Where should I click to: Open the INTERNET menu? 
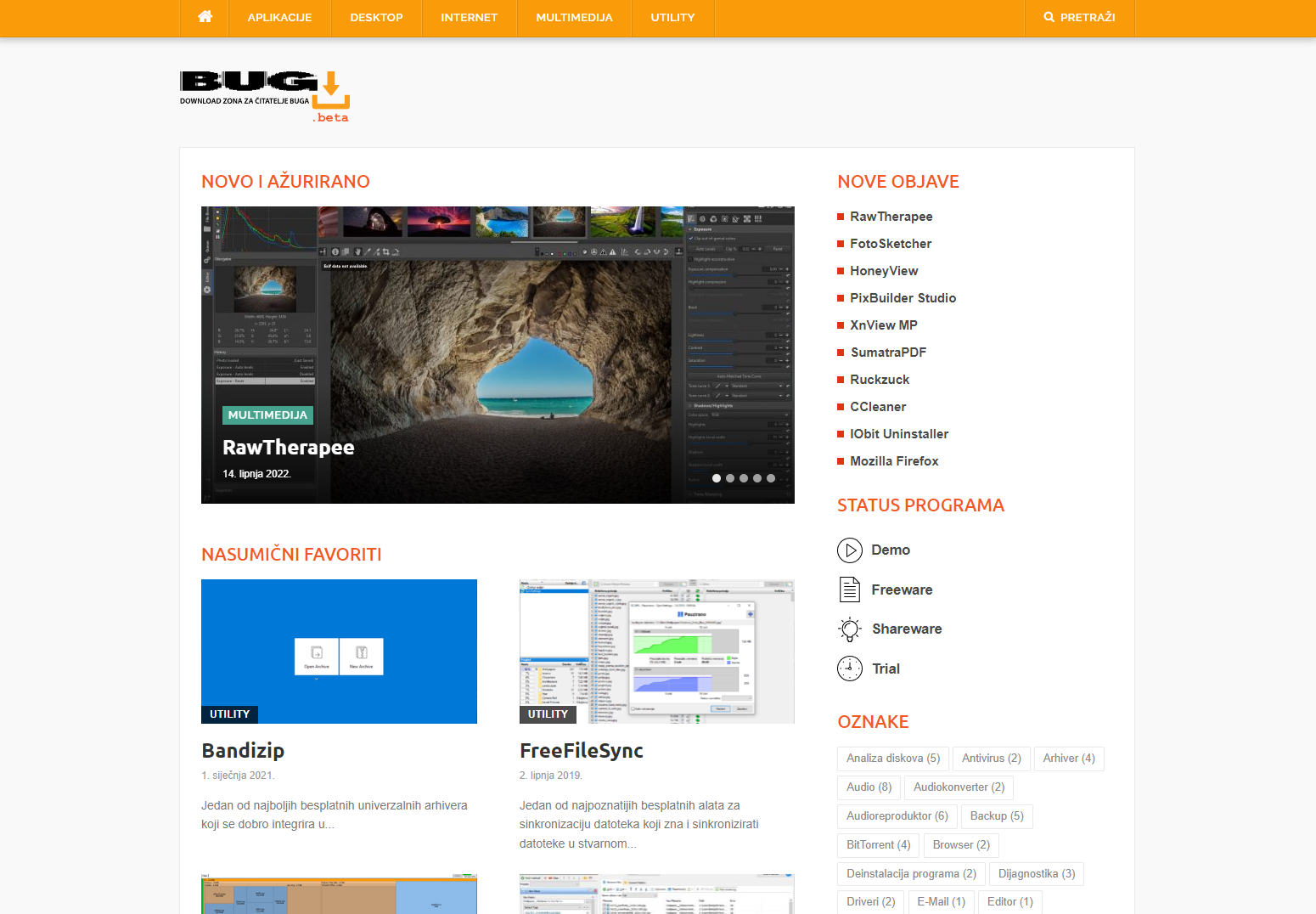click(x=470, y=18)
